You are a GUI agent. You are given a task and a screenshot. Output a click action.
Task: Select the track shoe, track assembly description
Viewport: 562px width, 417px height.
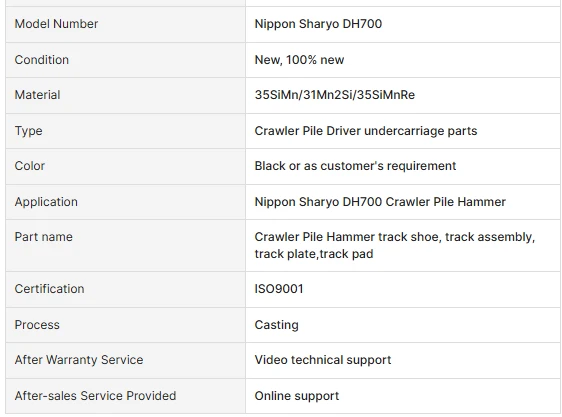coord(395,245)
